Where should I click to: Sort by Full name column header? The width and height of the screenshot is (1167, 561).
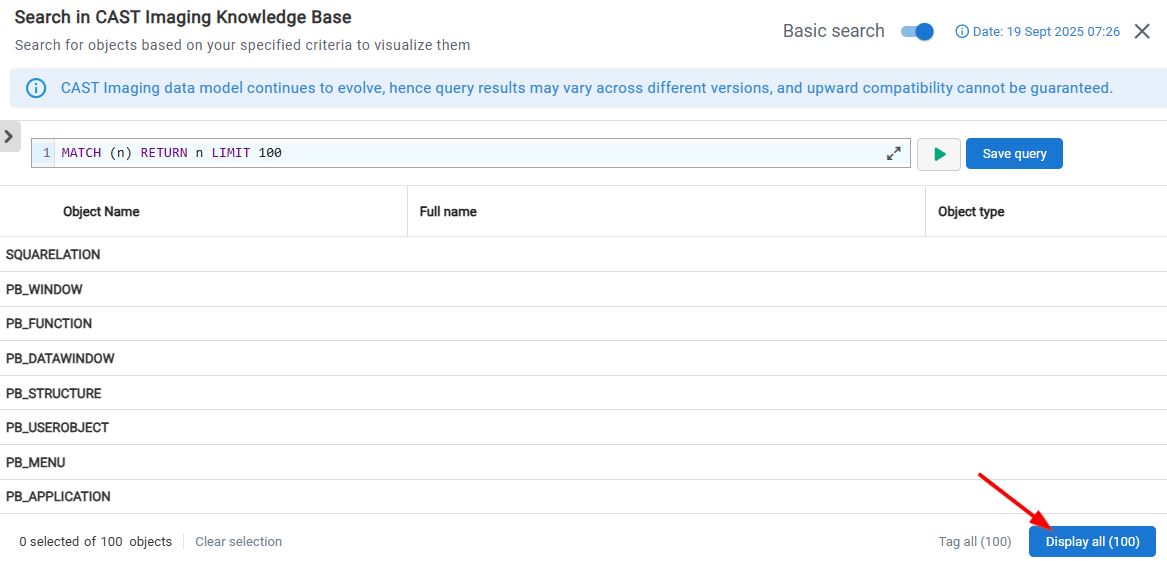(448, 212)
